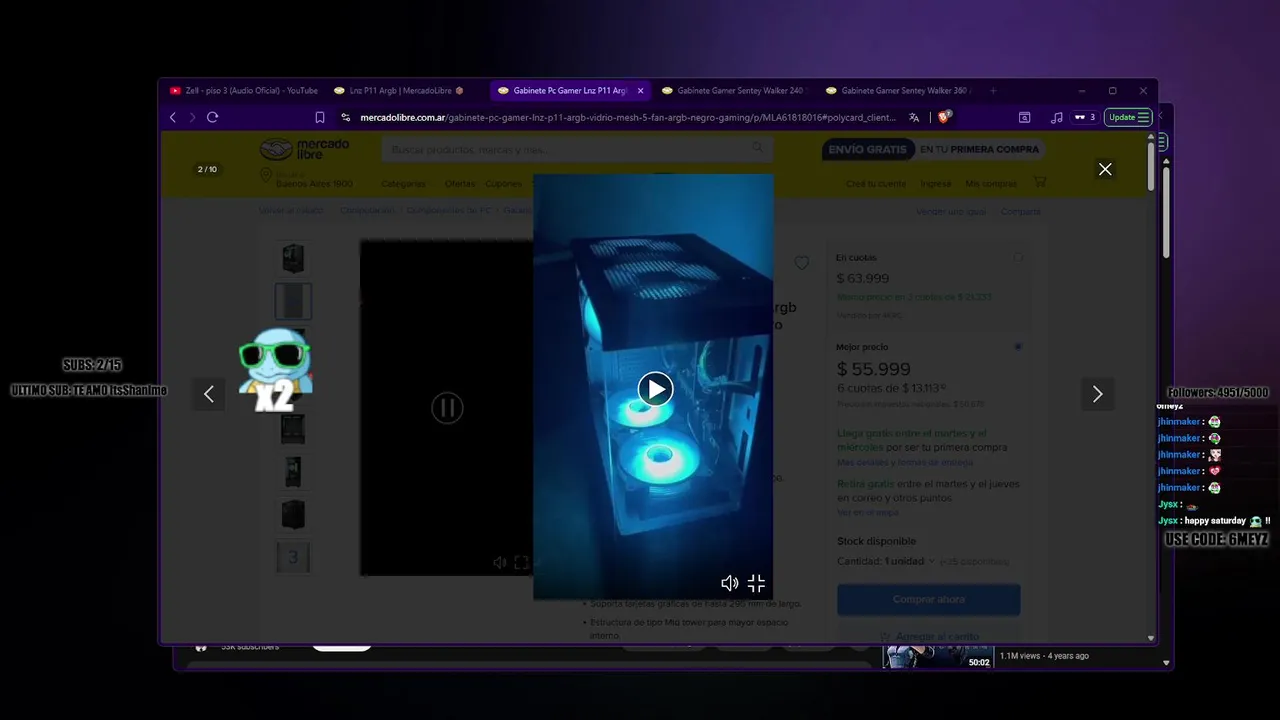This screenshot has width=1280, height=720.
Task: Open Mis compras link
Action: (x=991, y=184)
